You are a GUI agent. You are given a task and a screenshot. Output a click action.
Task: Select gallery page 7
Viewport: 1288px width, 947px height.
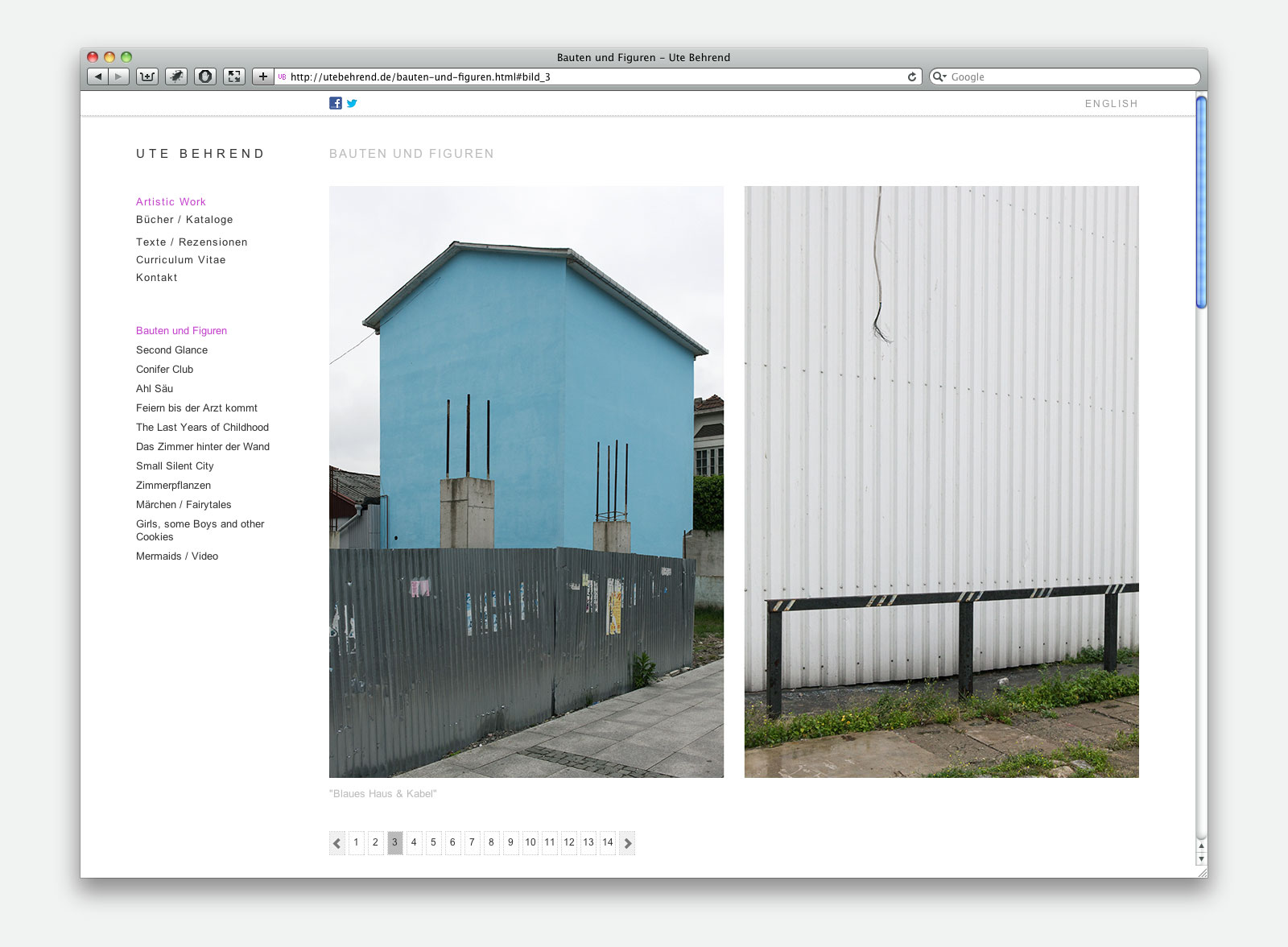pyautogui.click(x=472, y=842)
